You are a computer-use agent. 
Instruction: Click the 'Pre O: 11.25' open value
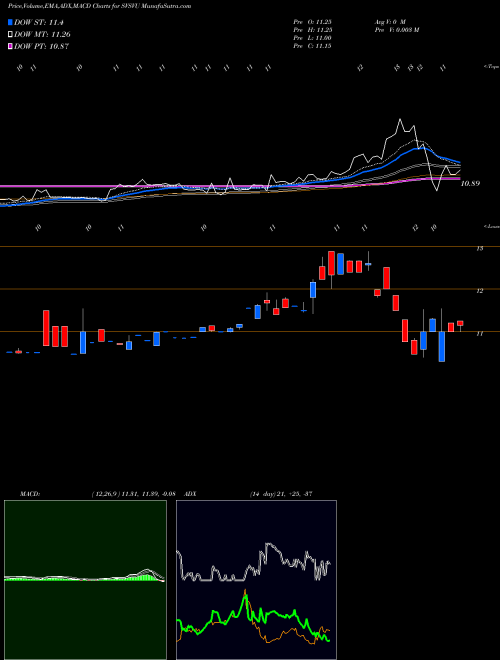[x=312, y=21]
